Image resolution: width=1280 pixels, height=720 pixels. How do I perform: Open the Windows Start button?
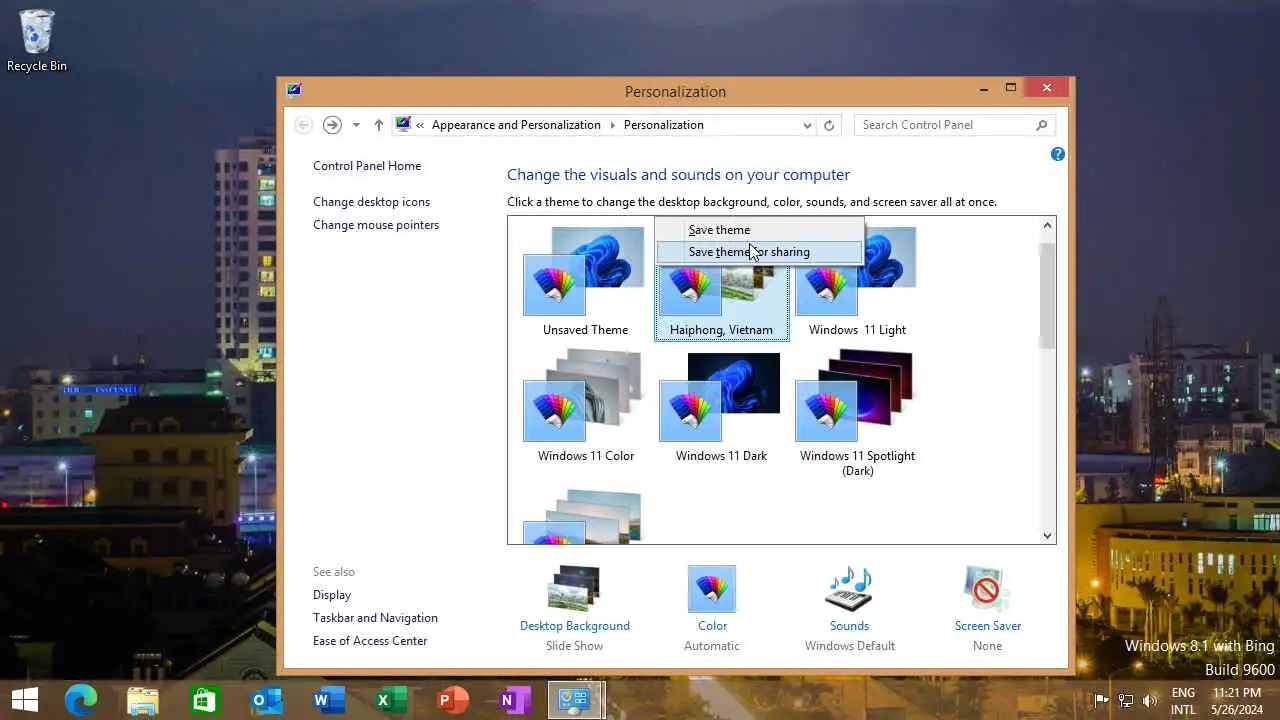(24, 700)
